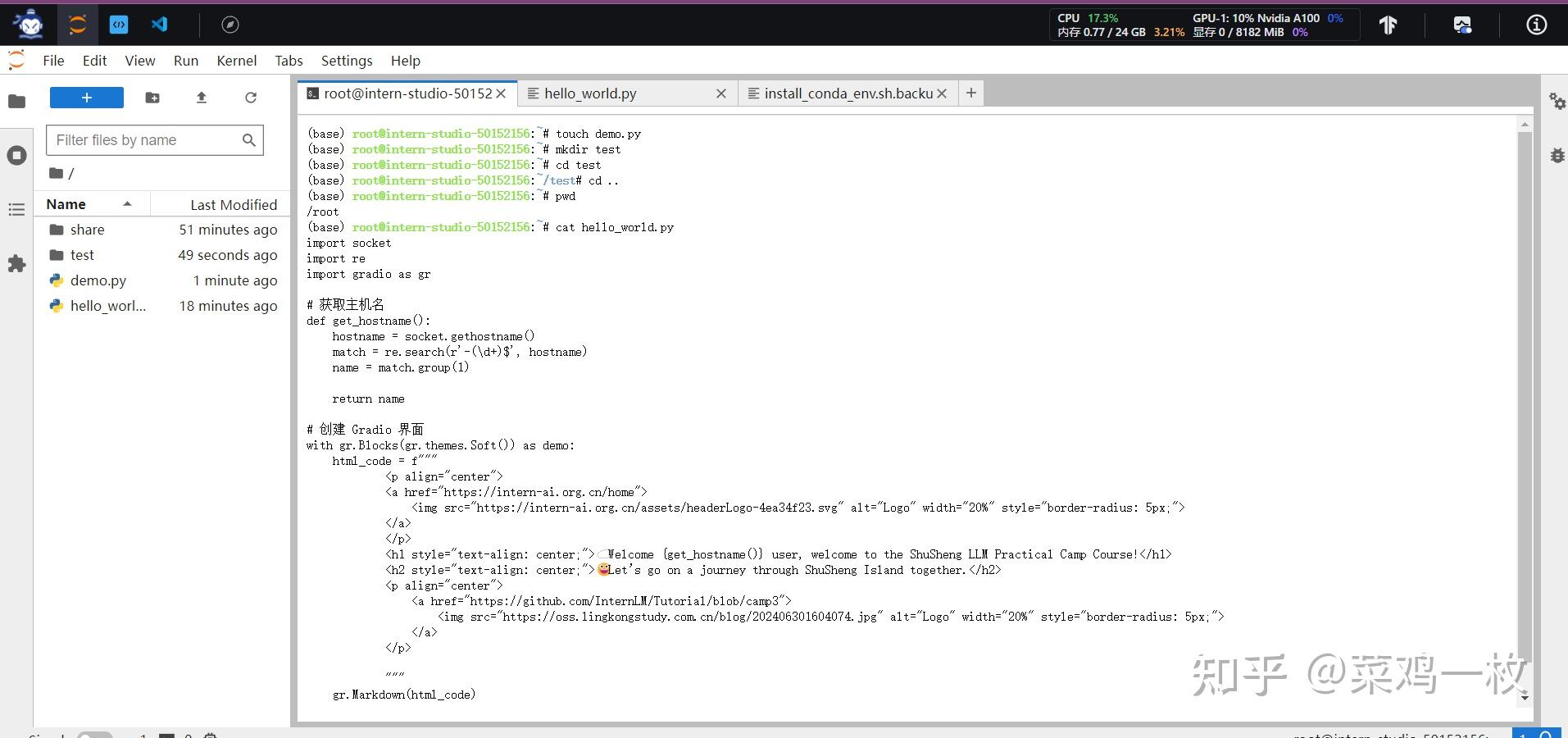Click the InternStudio mascot logo

(30, 24)
